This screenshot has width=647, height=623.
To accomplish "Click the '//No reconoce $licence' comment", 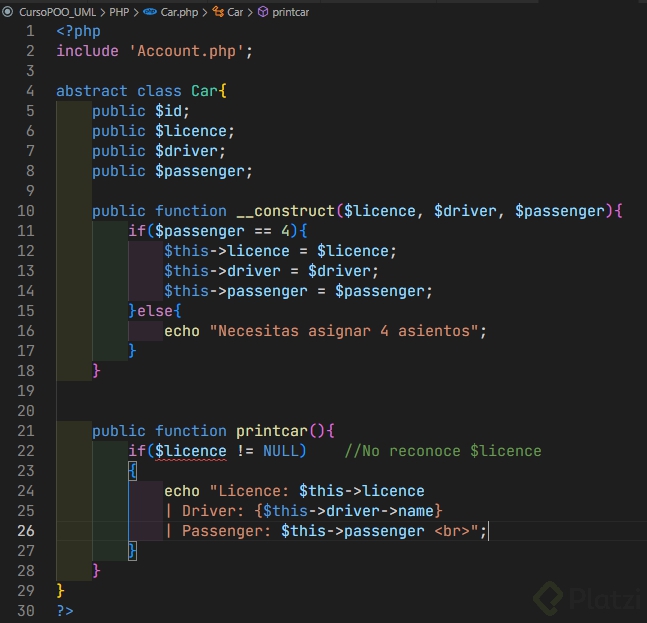I will pos(443,451).
